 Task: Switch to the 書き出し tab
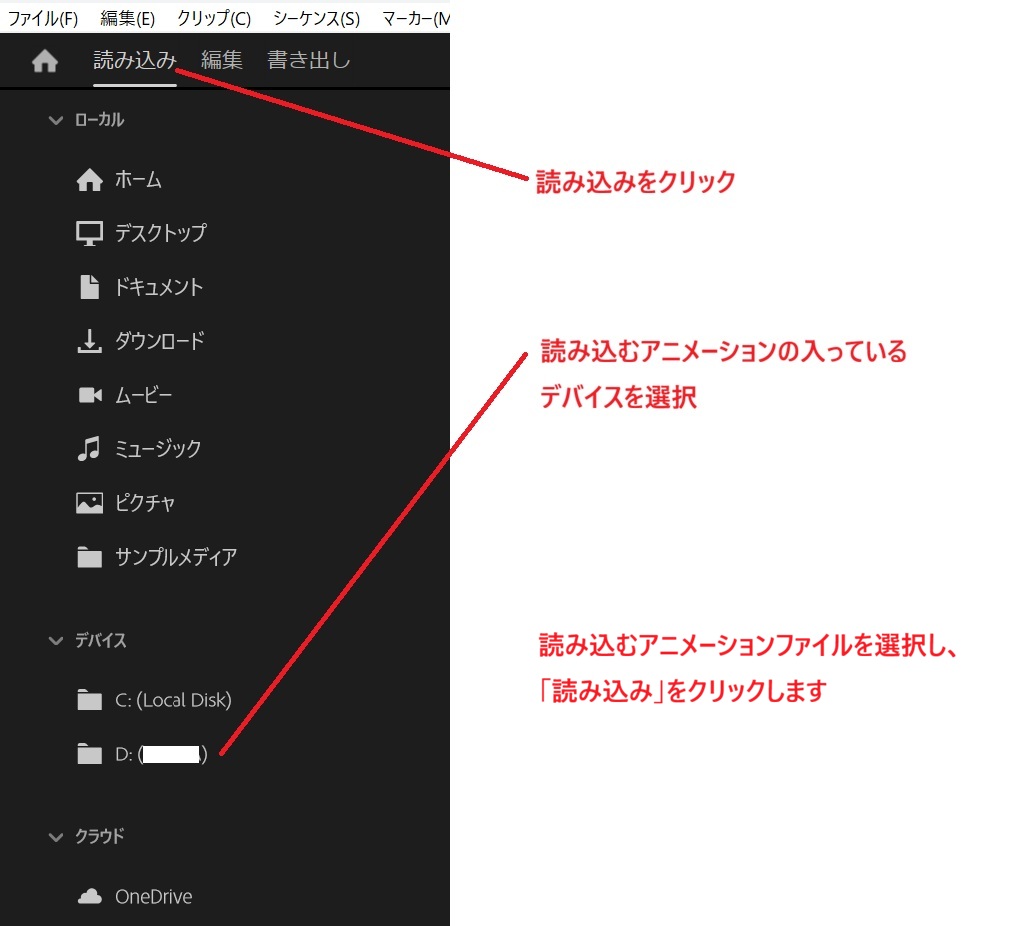click(309, 61)
